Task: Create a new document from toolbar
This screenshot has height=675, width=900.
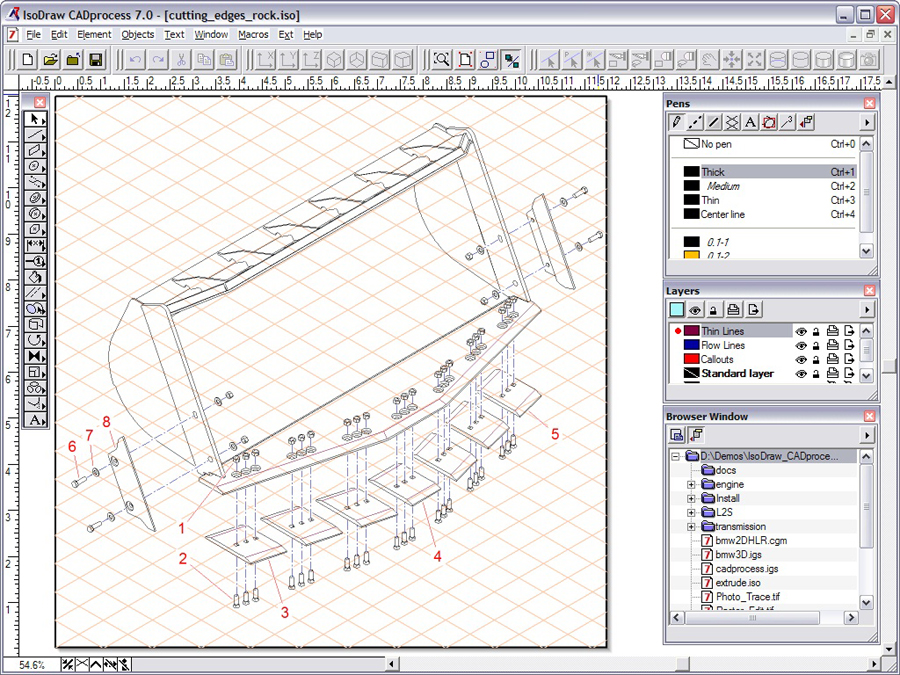Action: [28, 60]
